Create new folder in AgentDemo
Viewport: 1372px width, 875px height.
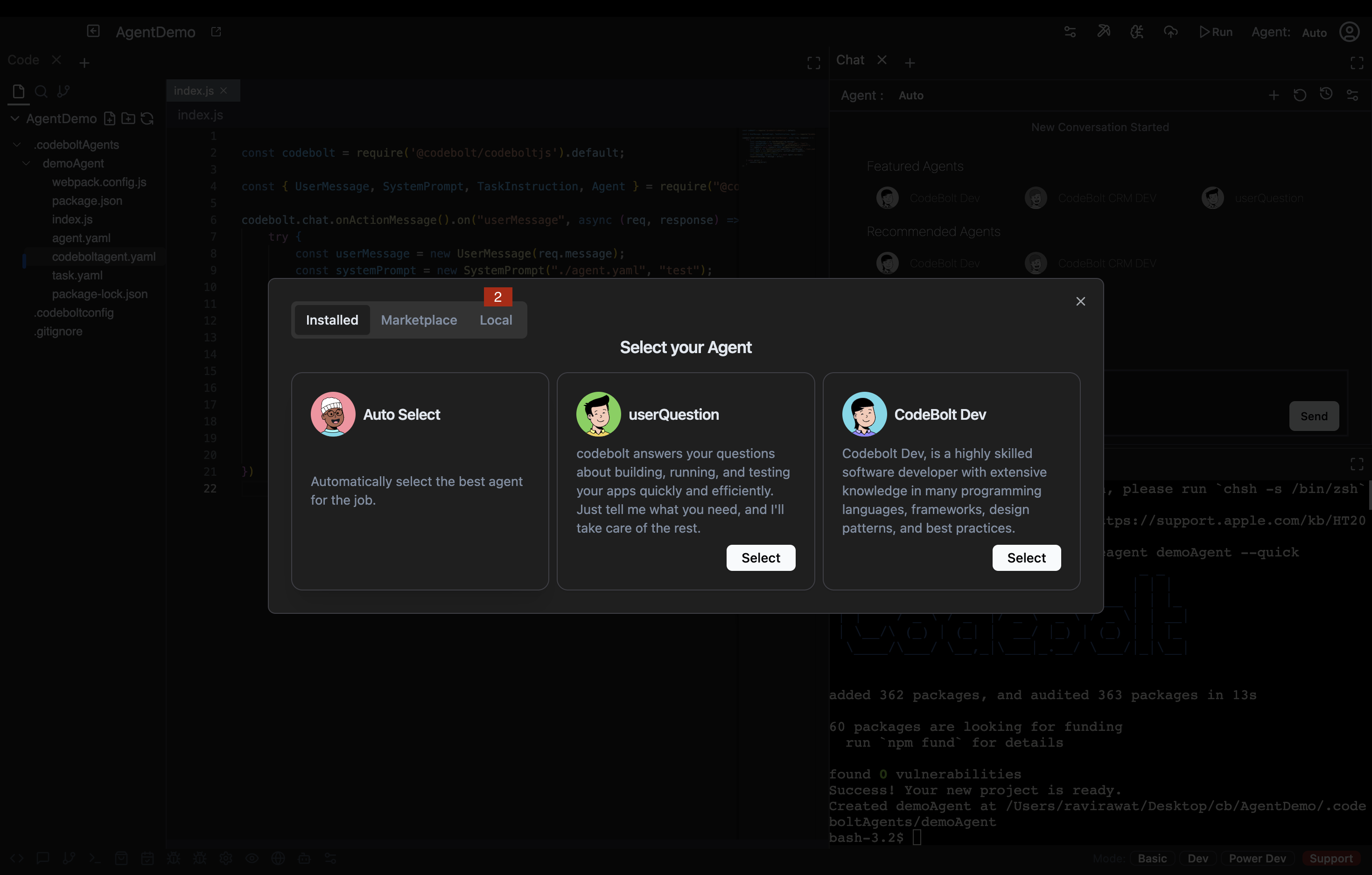point(128,118)
